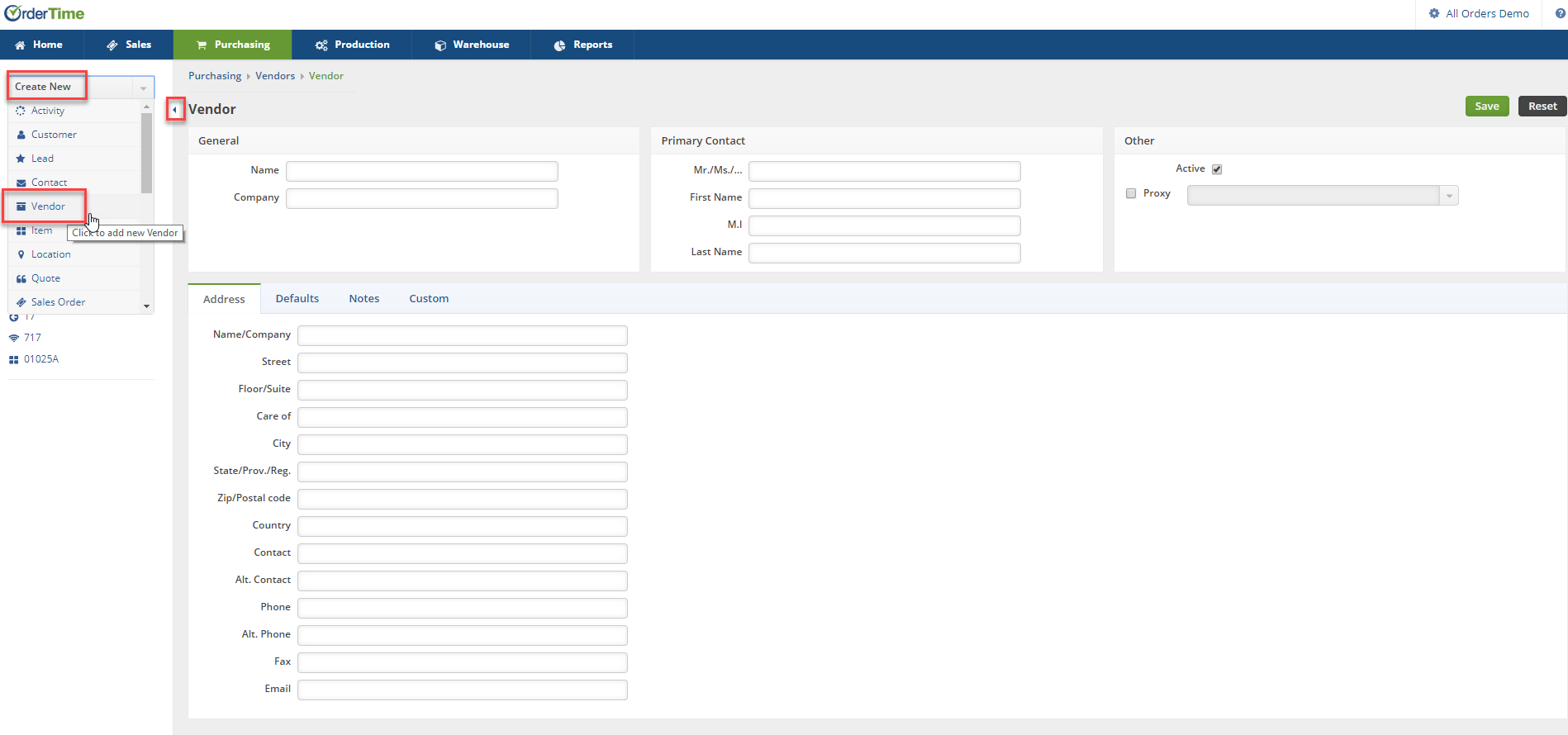
Task: Click the Zip/Postal code input field
Action: click(x=463, y=499)
